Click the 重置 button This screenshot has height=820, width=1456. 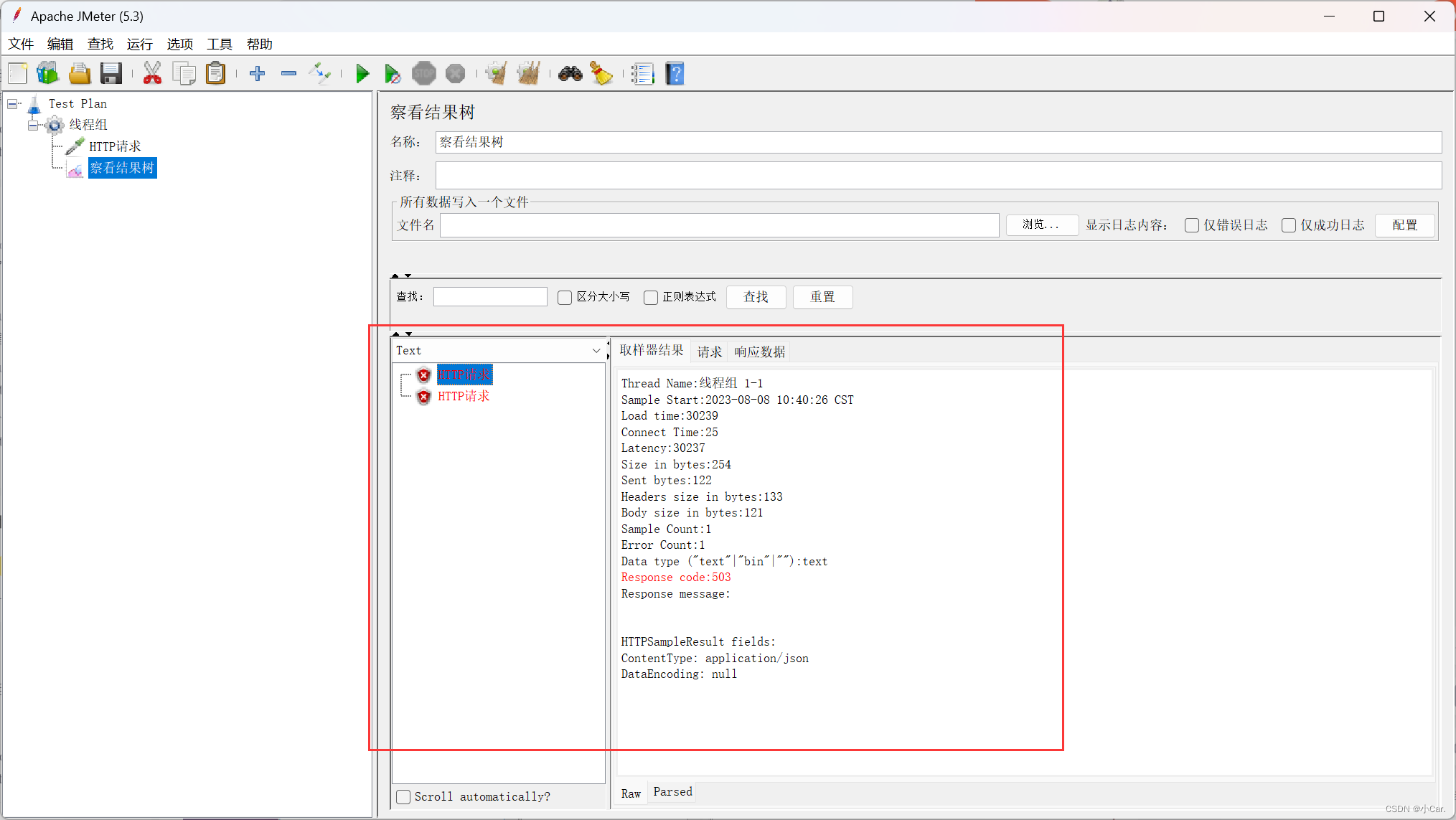point(822,297)
